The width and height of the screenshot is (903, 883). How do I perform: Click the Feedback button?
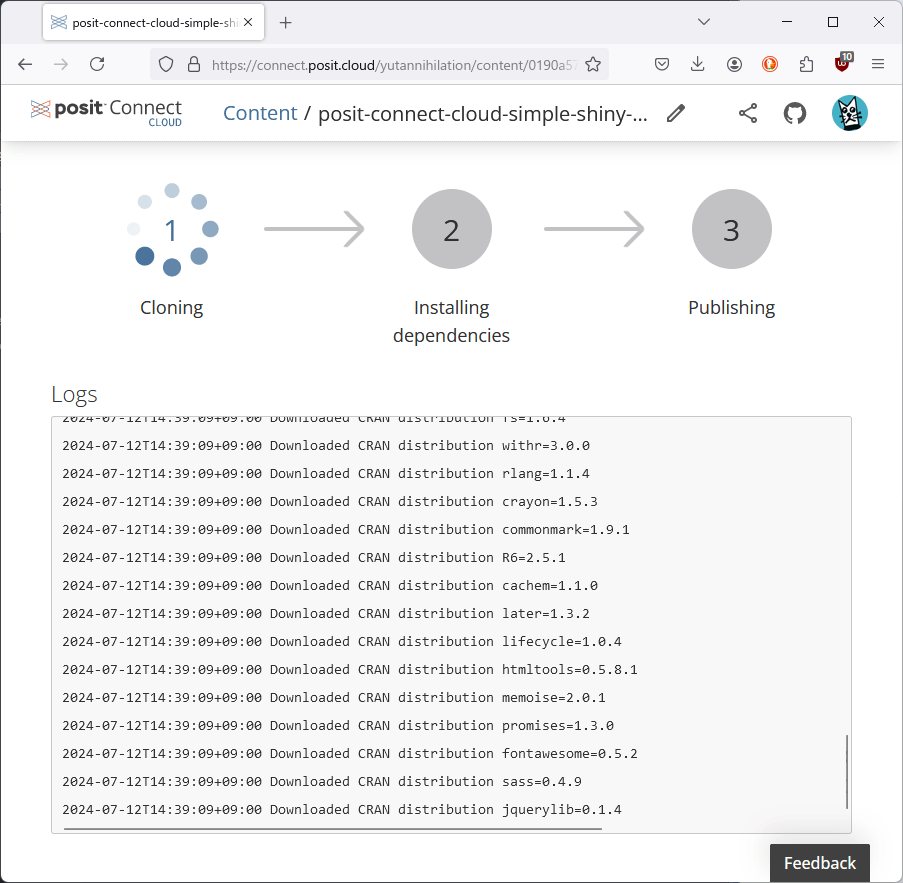click(x=819, y=863)
